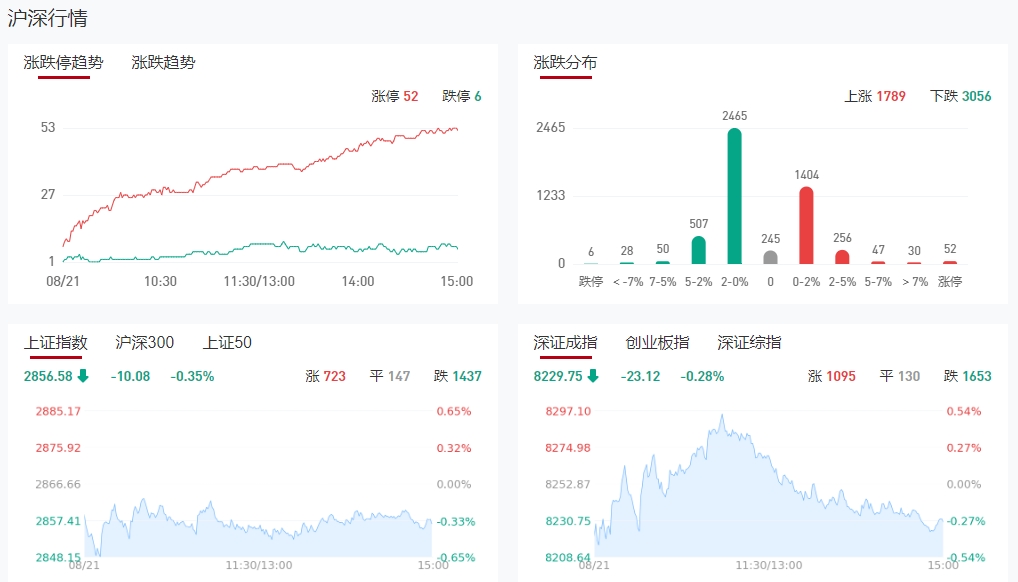Click the 上涨 1789 total label
1018x582 pixels.
tap(875, 97)
